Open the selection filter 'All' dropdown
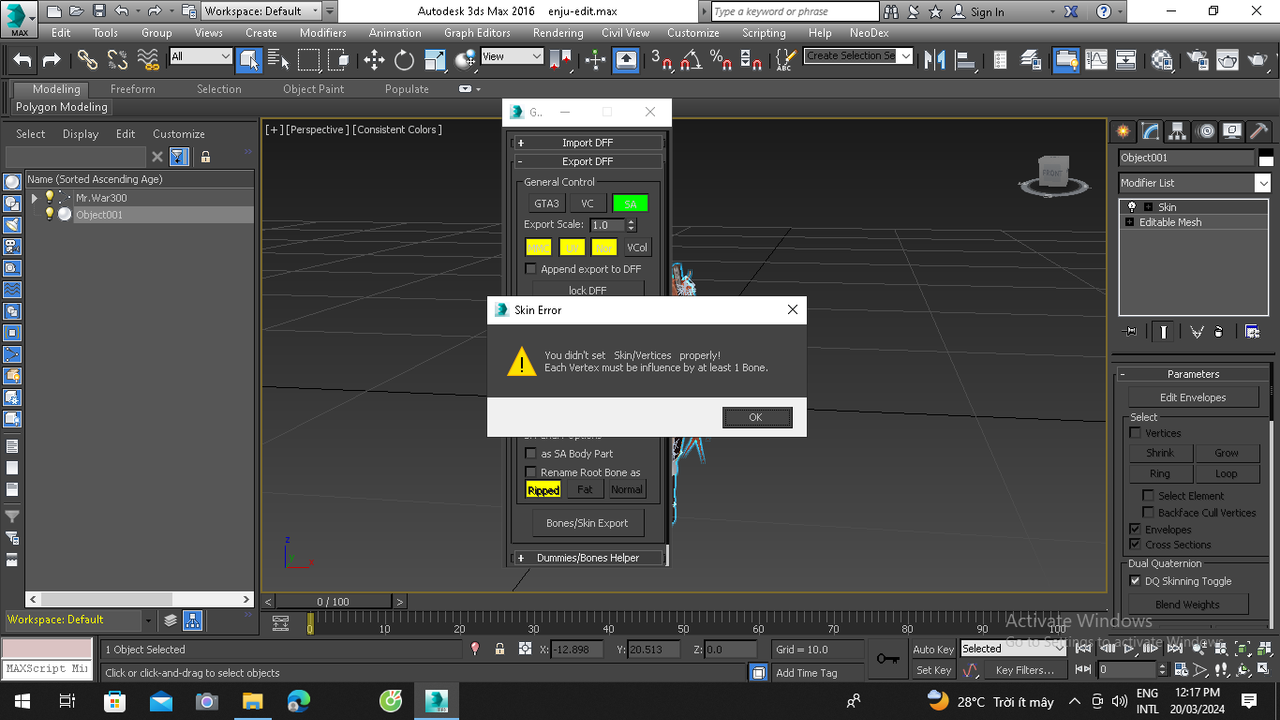This screenshot has width=1280, height=720. pos(226,57)
